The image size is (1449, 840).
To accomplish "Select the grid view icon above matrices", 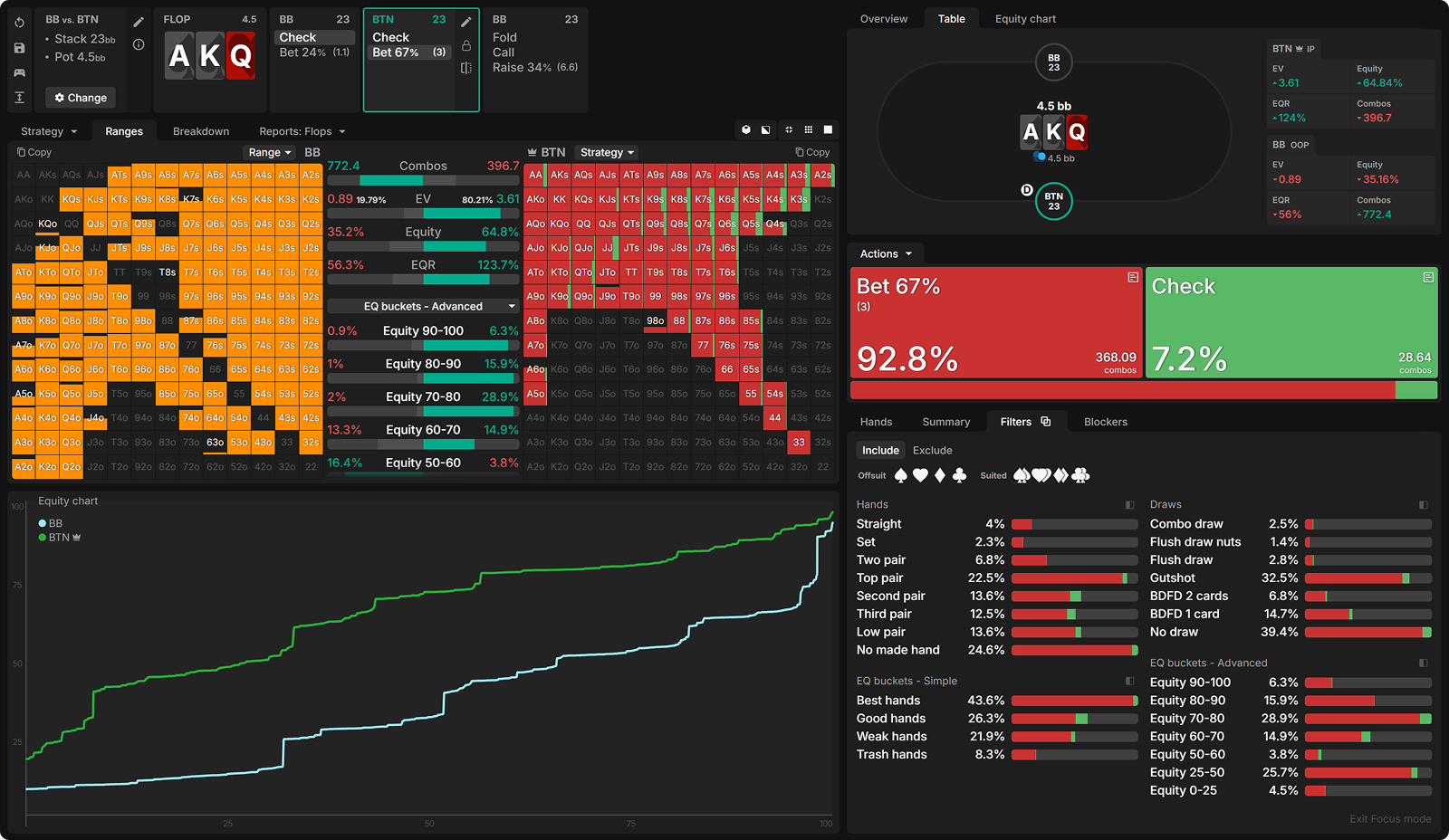I will 809,130.
